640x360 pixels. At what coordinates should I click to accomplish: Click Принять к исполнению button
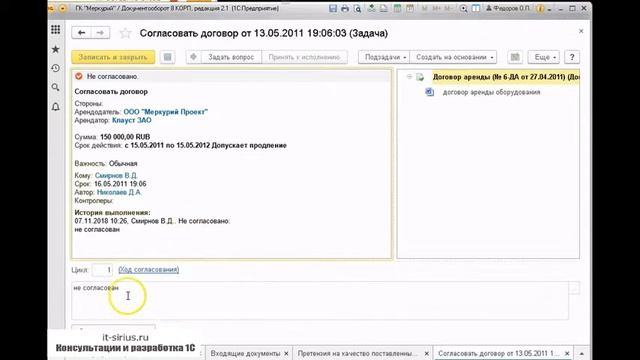[304, 57]
